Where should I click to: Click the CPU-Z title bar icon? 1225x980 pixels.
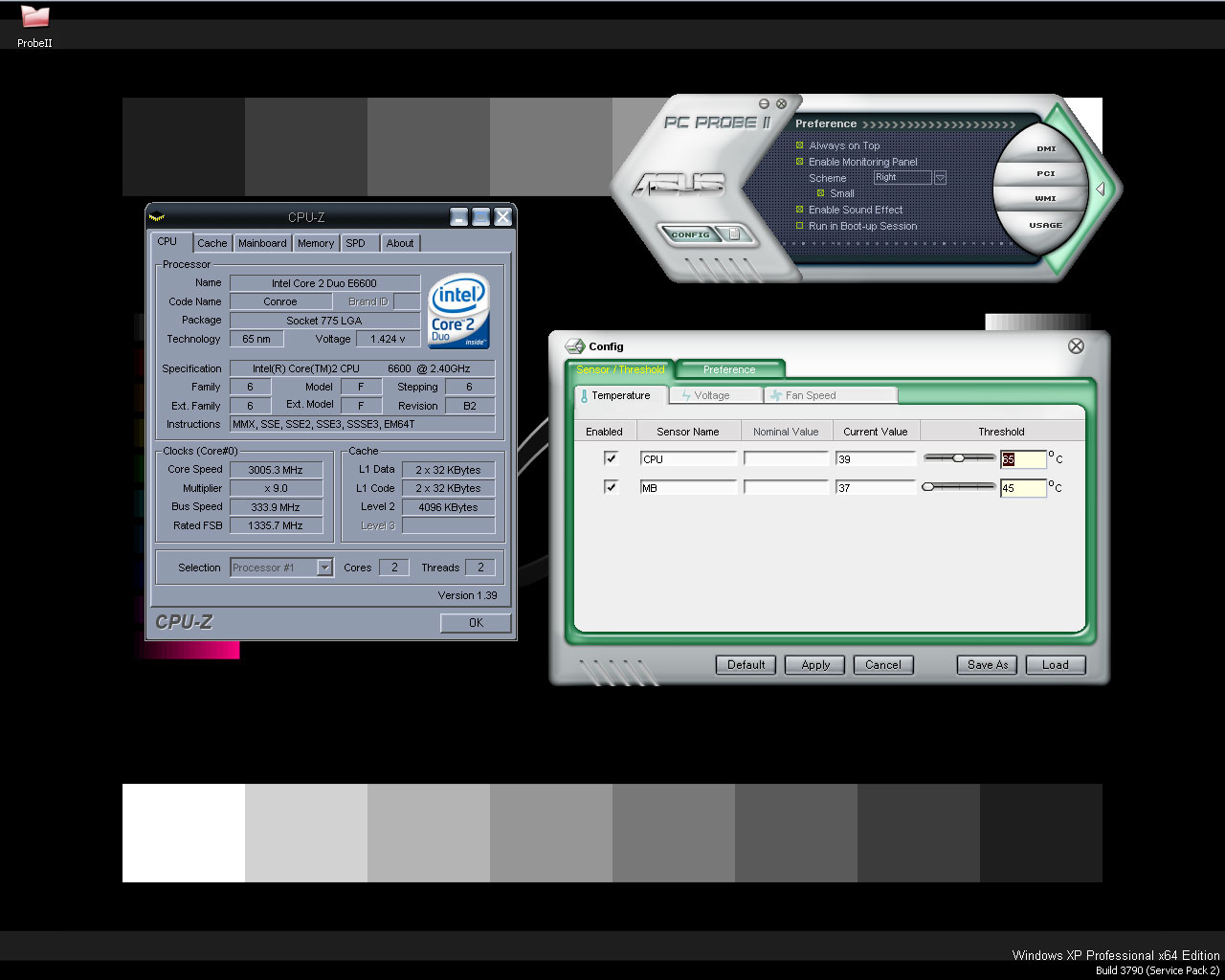(158, 217)
